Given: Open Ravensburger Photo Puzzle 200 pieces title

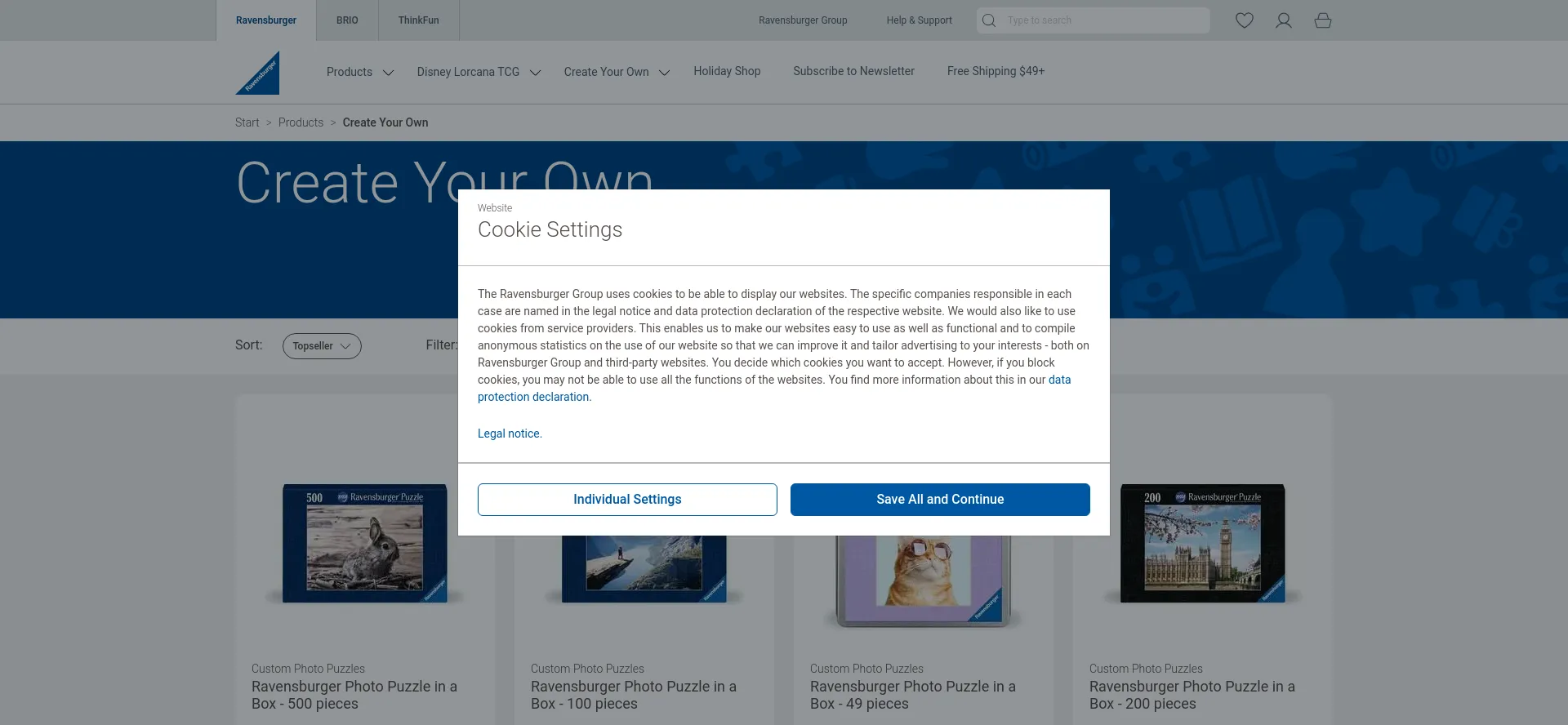Looking at the screenshot, I should 1192,695.
